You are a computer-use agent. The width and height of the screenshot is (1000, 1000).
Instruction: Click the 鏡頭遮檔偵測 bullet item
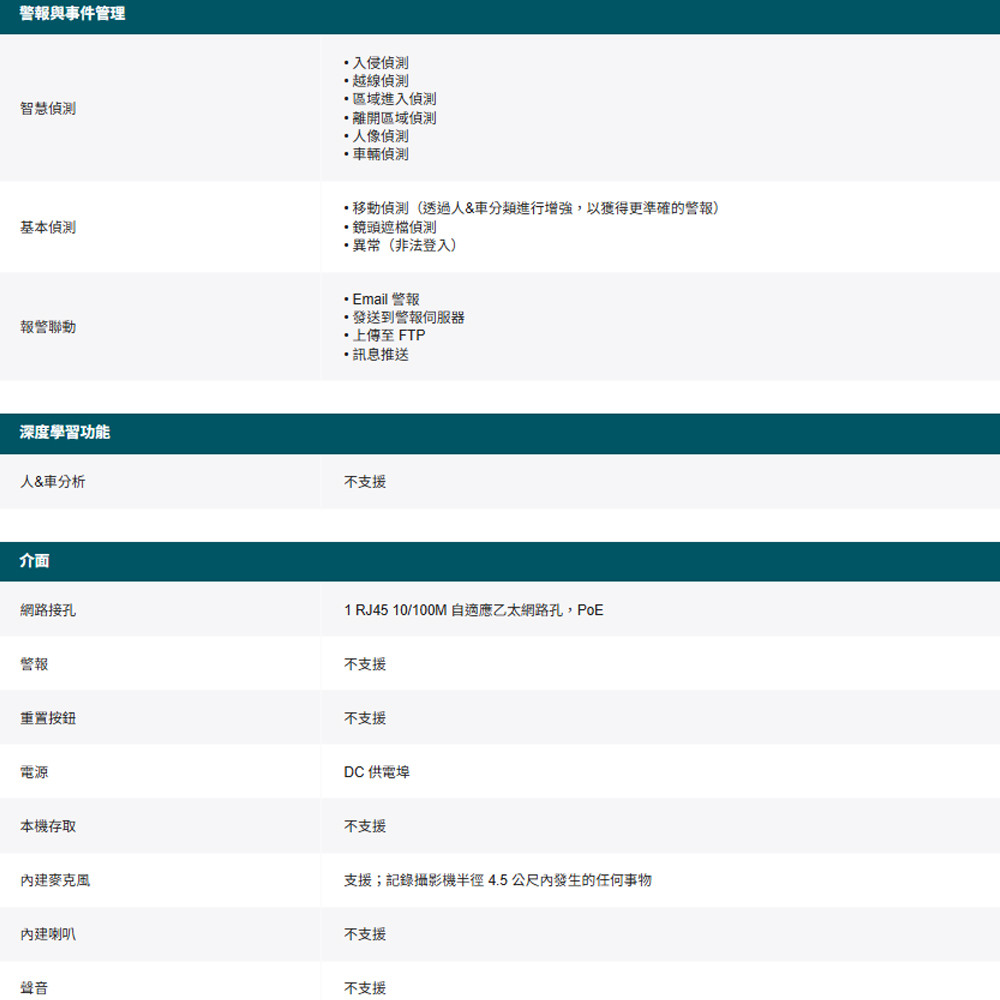(x=394, y=227)
